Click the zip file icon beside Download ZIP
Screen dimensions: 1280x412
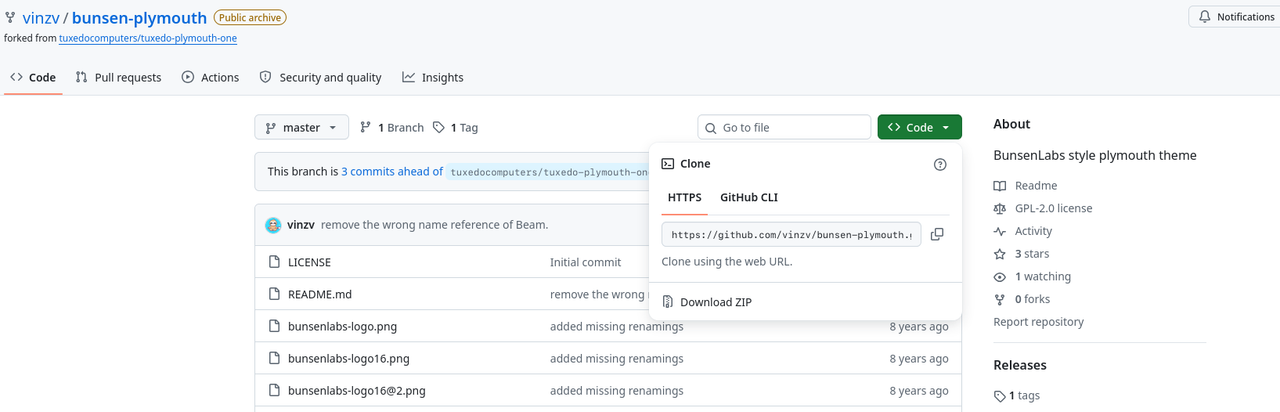point(668,302)
